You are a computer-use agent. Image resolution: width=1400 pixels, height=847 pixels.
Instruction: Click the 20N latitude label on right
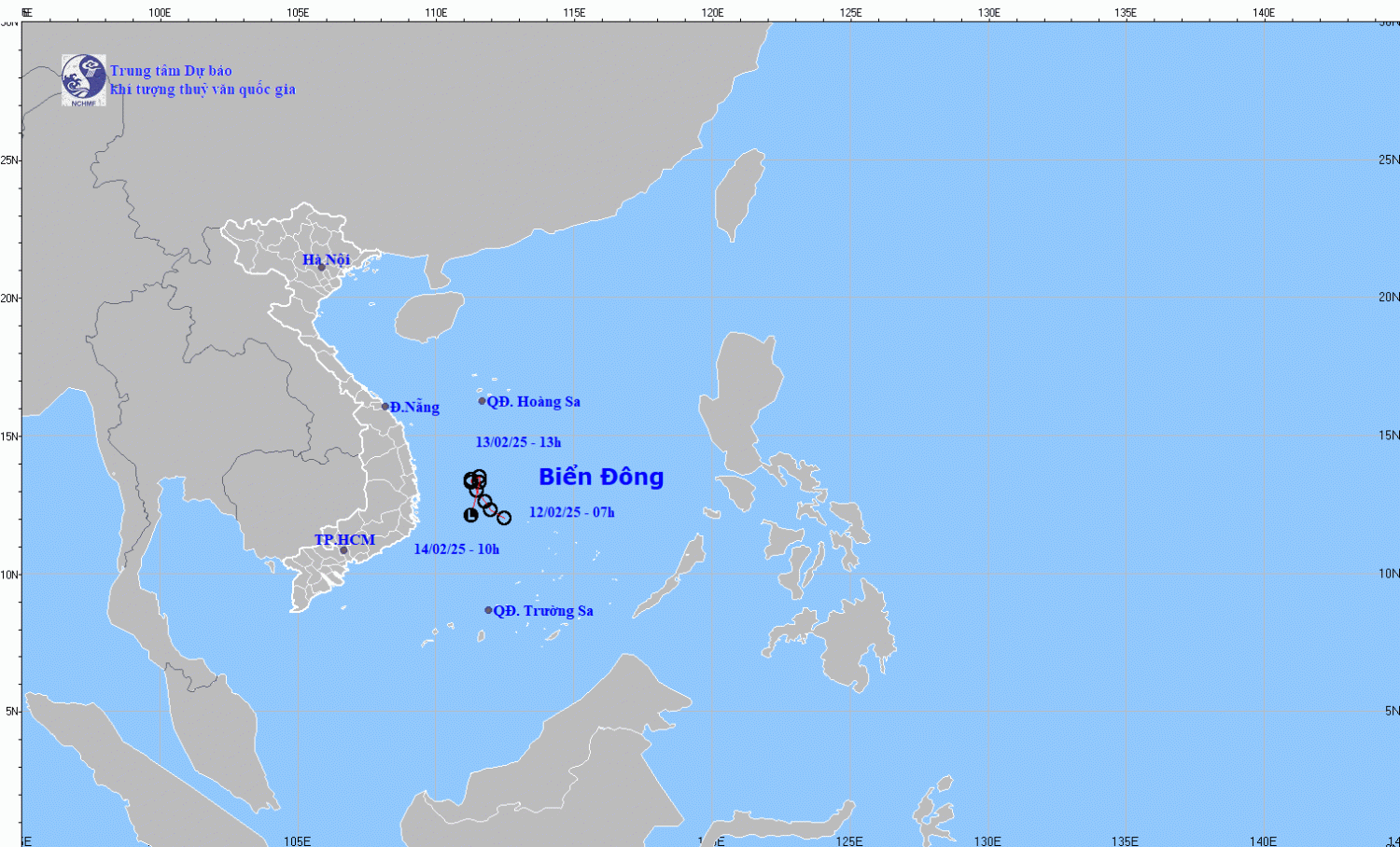point(1389,298)
